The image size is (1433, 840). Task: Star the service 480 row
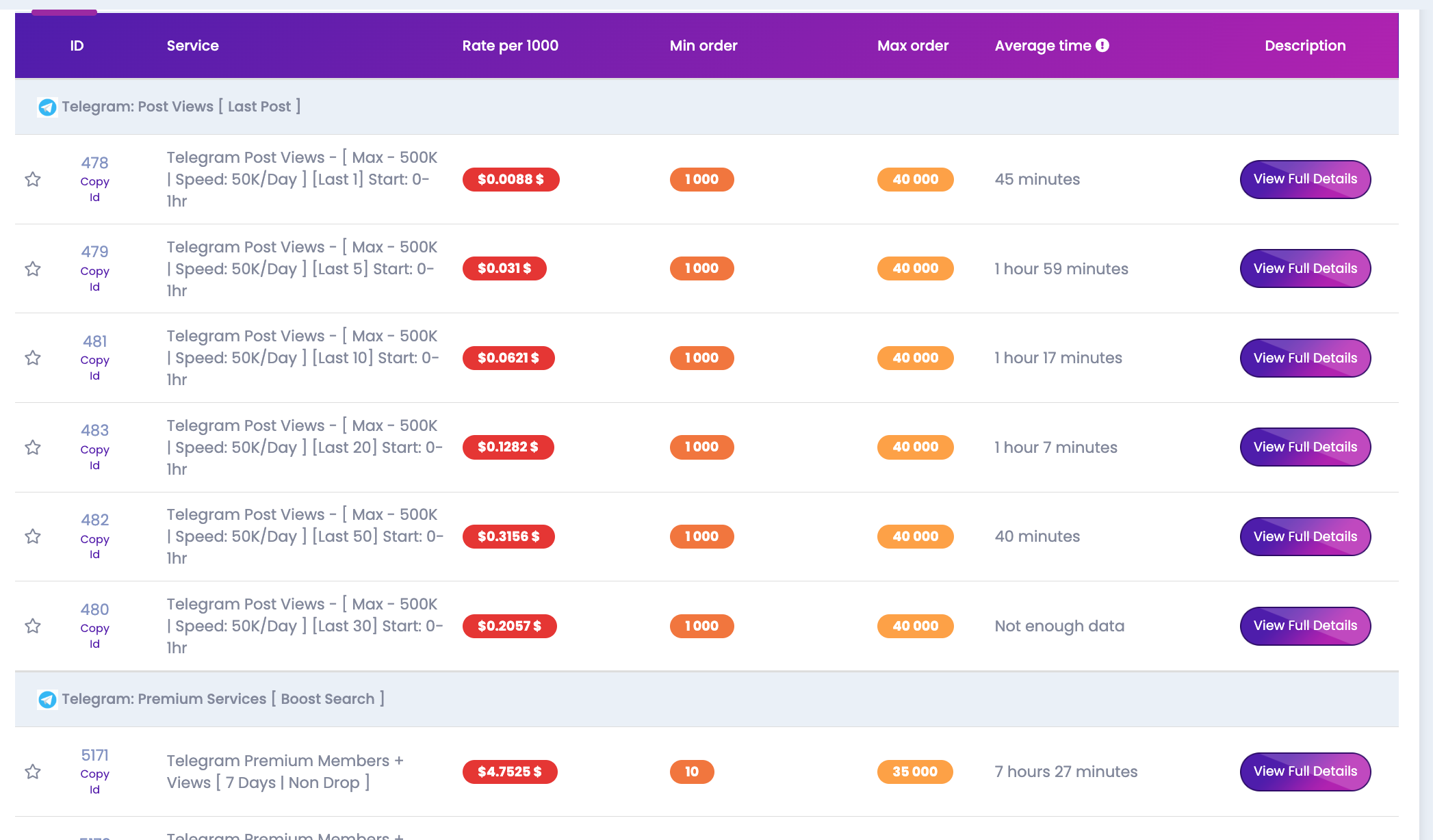[x=33, y=626]
